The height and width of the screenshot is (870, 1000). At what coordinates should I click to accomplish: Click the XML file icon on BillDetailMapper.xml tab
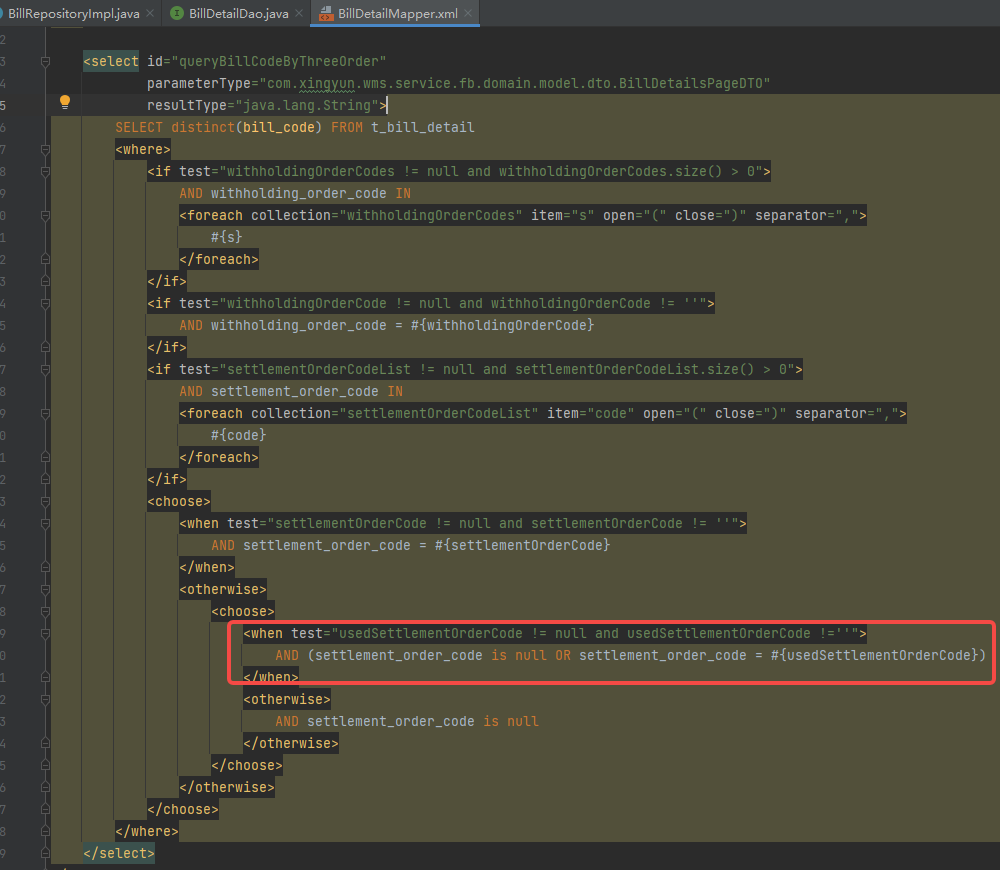point(326,13)
